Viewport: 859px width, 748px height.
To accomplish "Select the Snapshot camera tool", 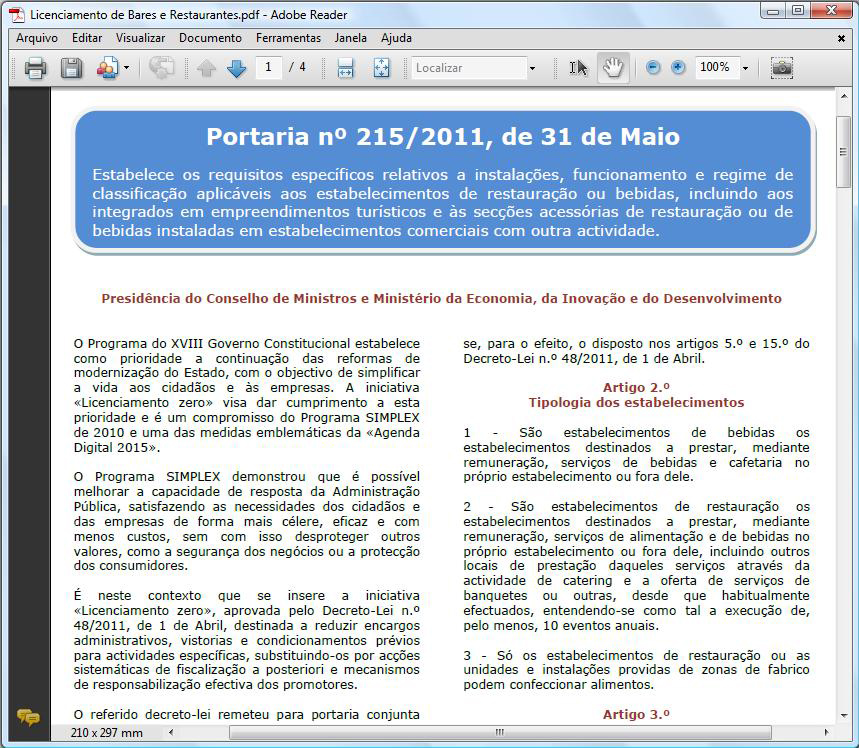I will pos(782,68).
